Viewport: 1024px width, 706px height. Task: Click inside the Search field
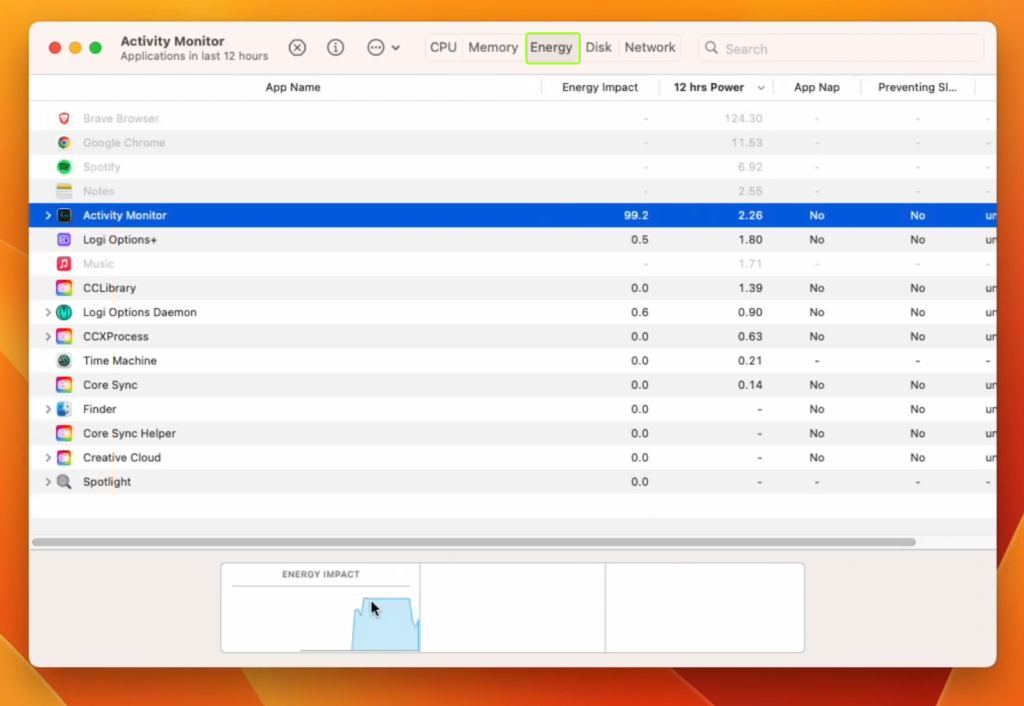840,48
